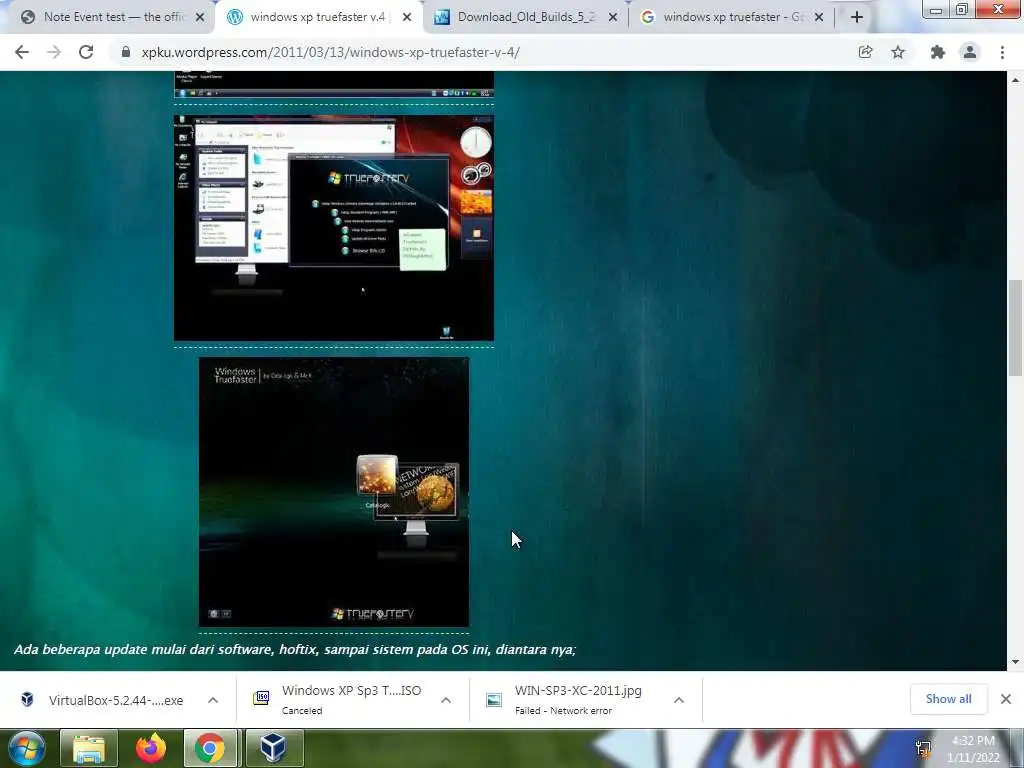Click ISO file icon in downloads bar
1024x768 pixels.
click(261, 698)
